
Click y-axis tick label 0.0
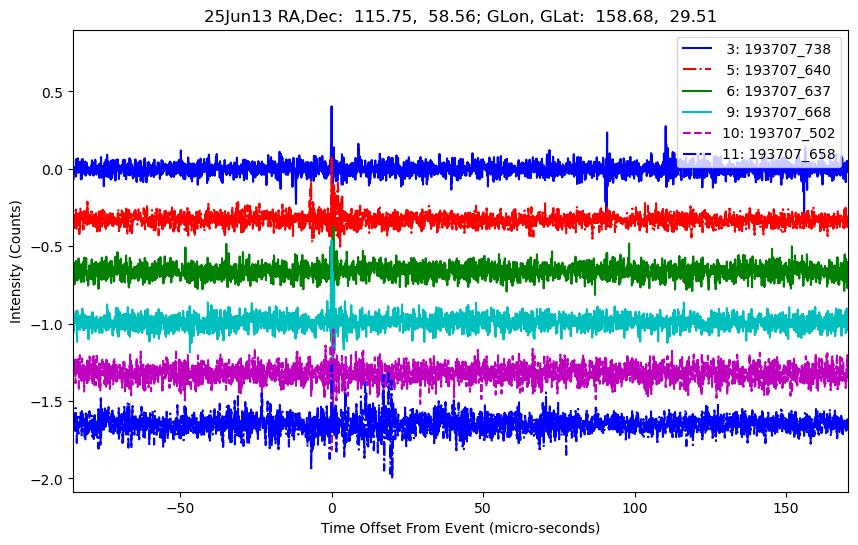53,170
